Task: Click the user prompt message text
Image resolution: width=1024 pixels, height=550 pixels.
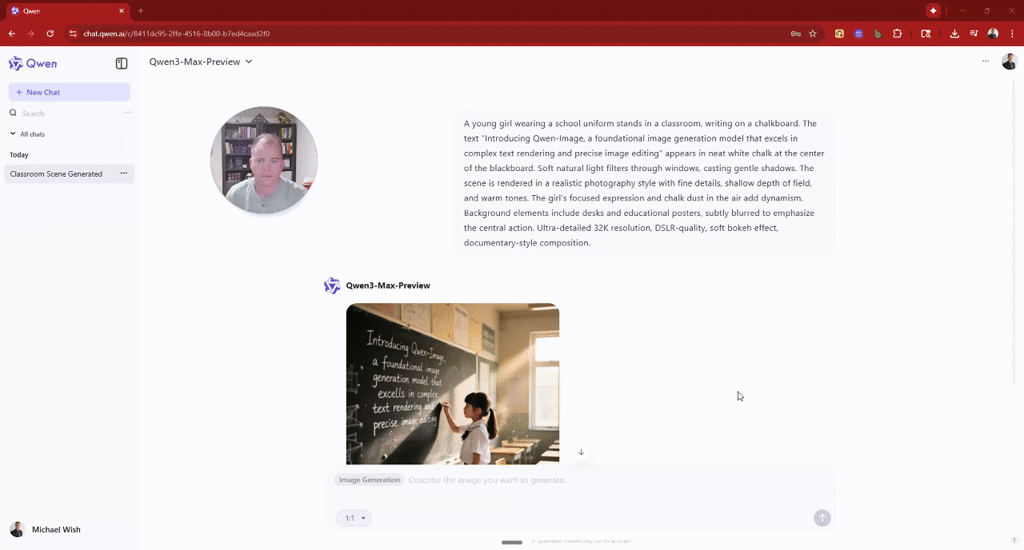Action: [x=644, y=183]
